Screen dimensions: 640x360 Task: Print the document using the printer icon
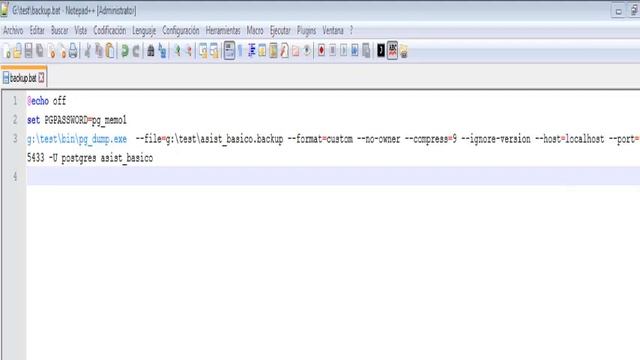pos(73,51)
